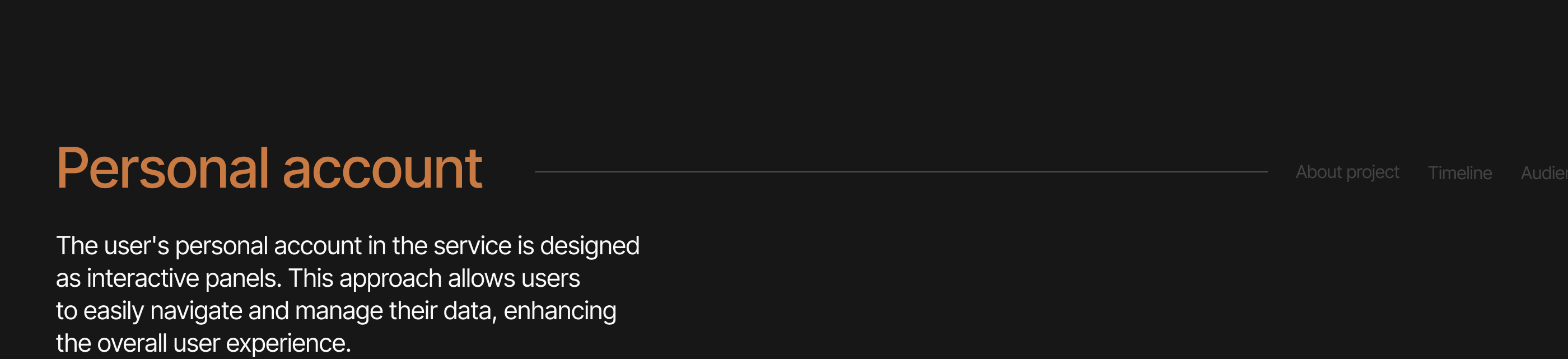Image resolution: width=1568 pixels, height=359 pixels.
Task: Click the last line ending user experience
Action: click(x=203, y=343)
